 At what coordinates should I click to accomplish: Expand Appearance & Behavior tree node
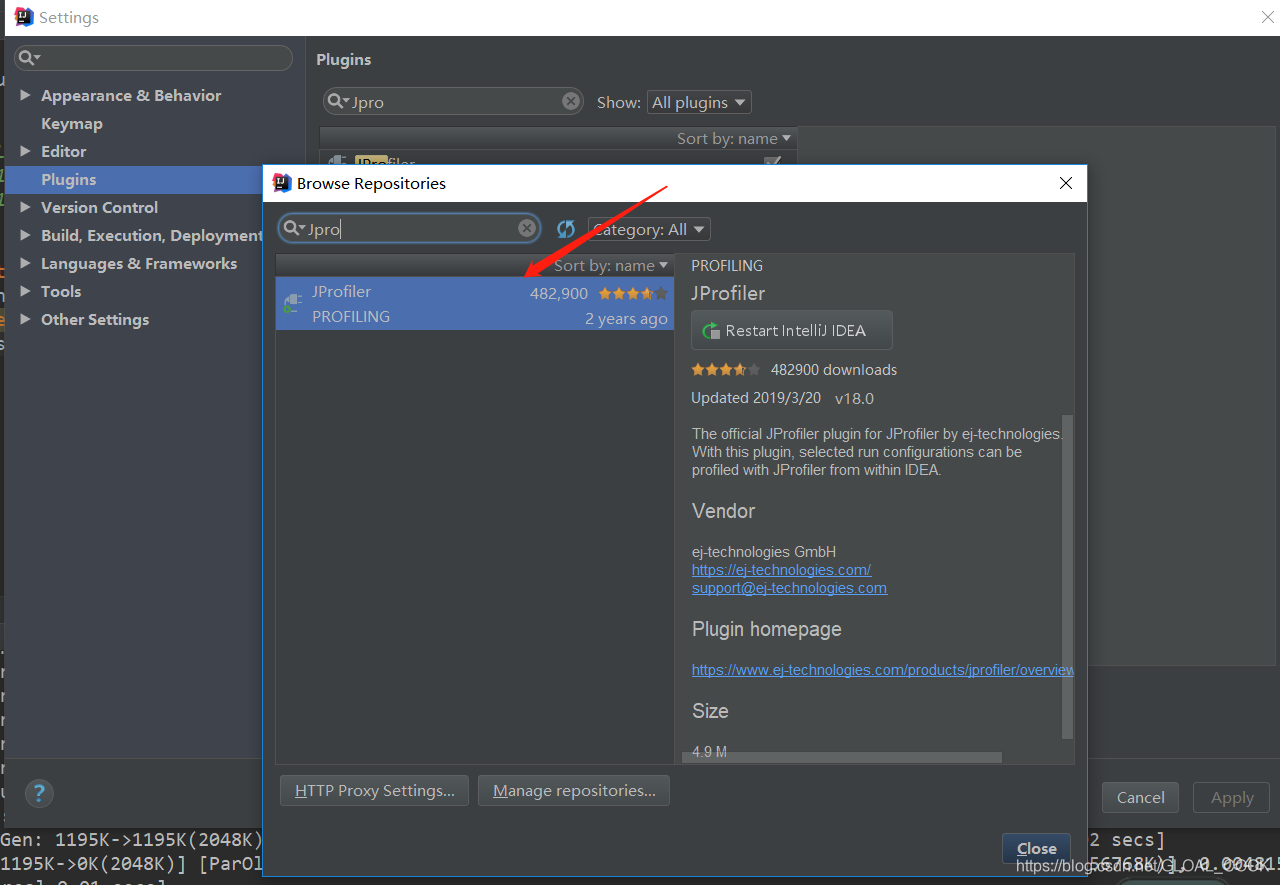point(25,95)
